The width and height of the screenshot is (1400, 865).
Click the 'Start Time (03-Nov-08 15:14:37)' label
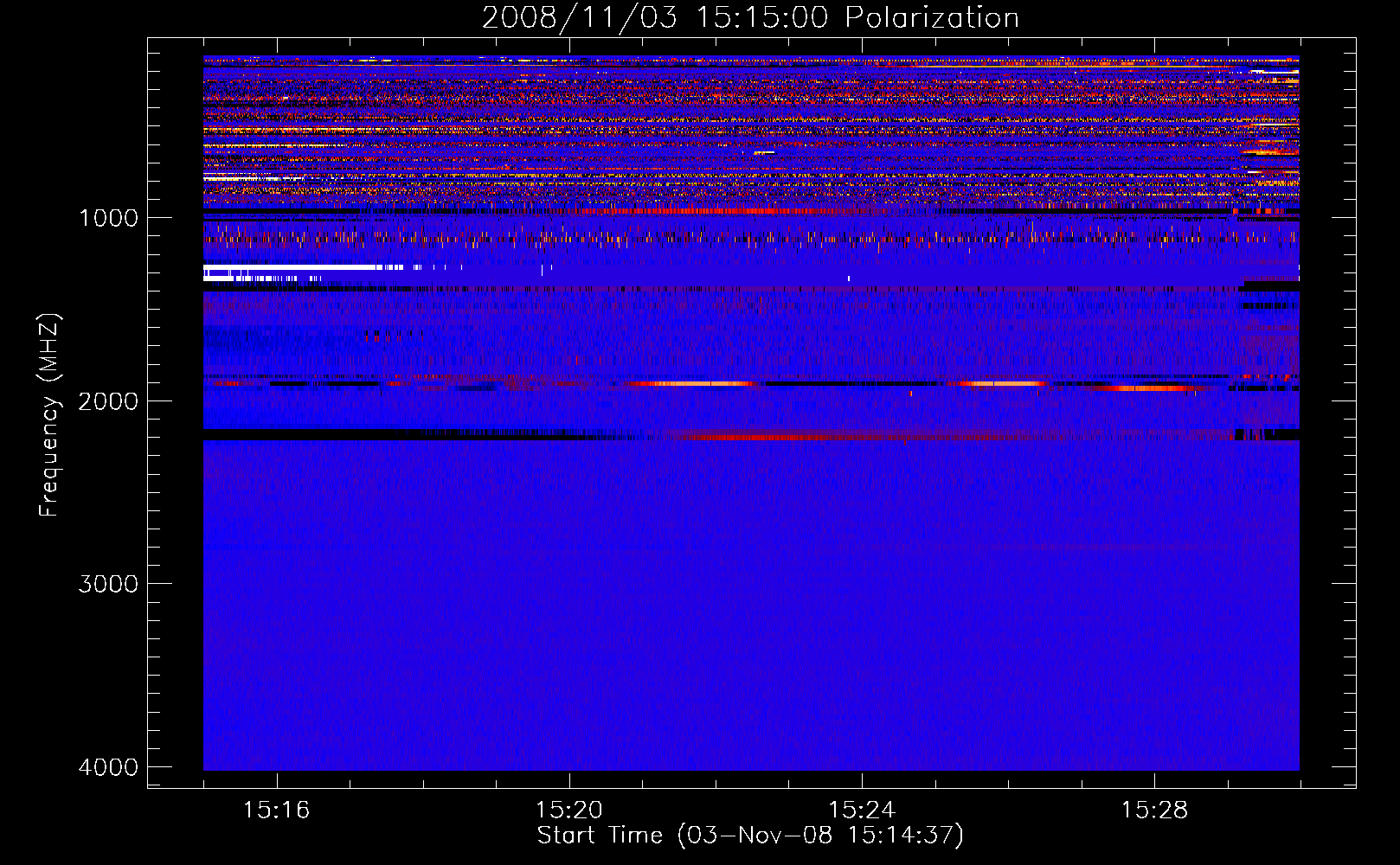click(x=750, y=836)
